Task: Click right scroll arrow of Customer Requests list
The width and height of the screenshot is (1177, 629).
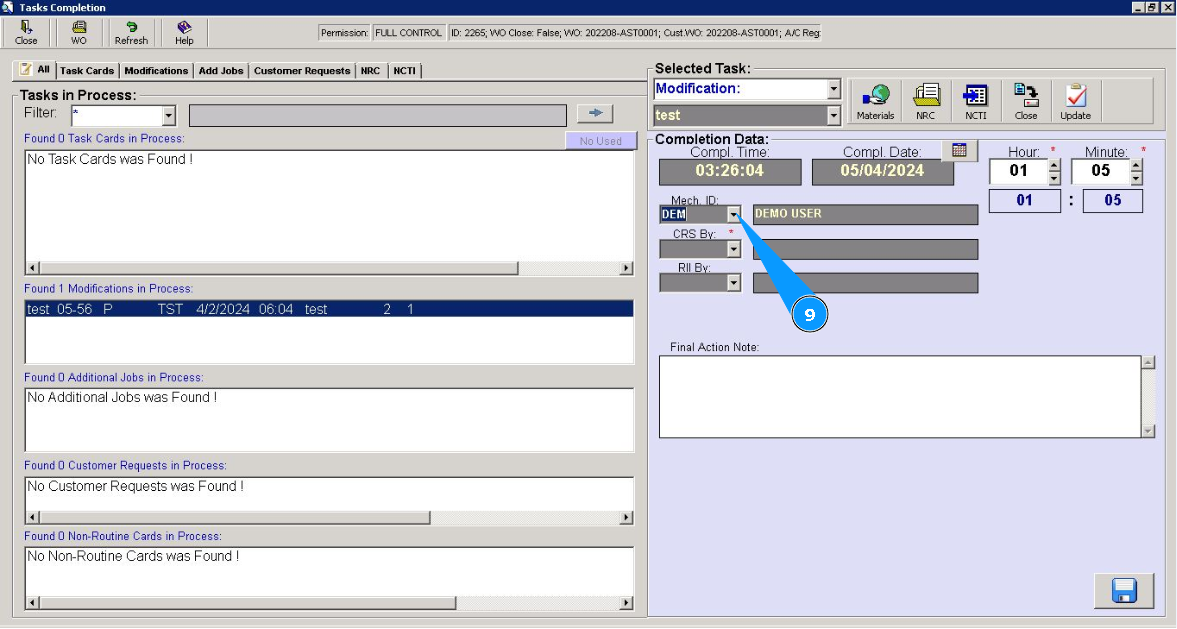Action: click(626, 518)
